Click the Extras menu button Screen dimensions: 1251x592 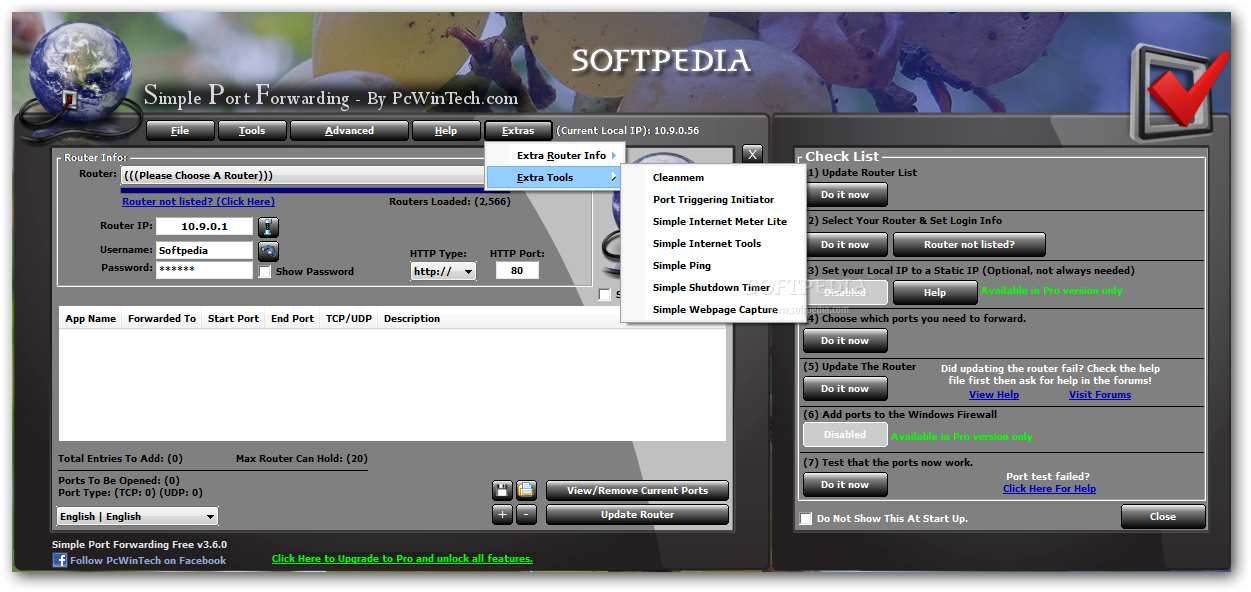tap(518, 131)
